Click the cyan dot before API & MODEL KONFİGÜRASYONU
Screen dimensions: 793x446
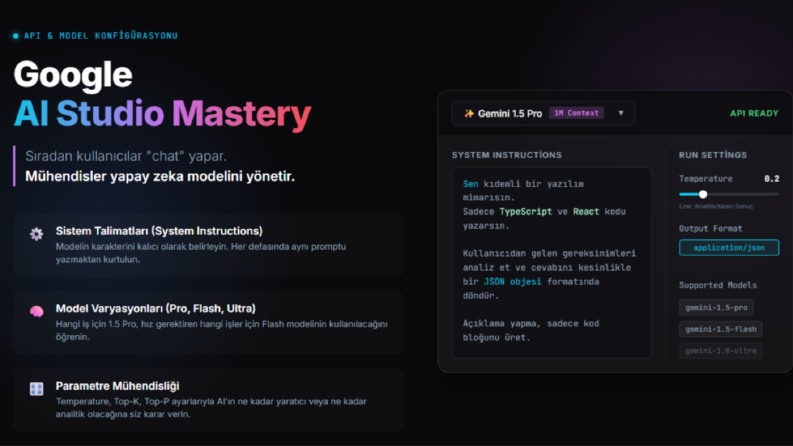pyautogui.click(x=16, y=36)
